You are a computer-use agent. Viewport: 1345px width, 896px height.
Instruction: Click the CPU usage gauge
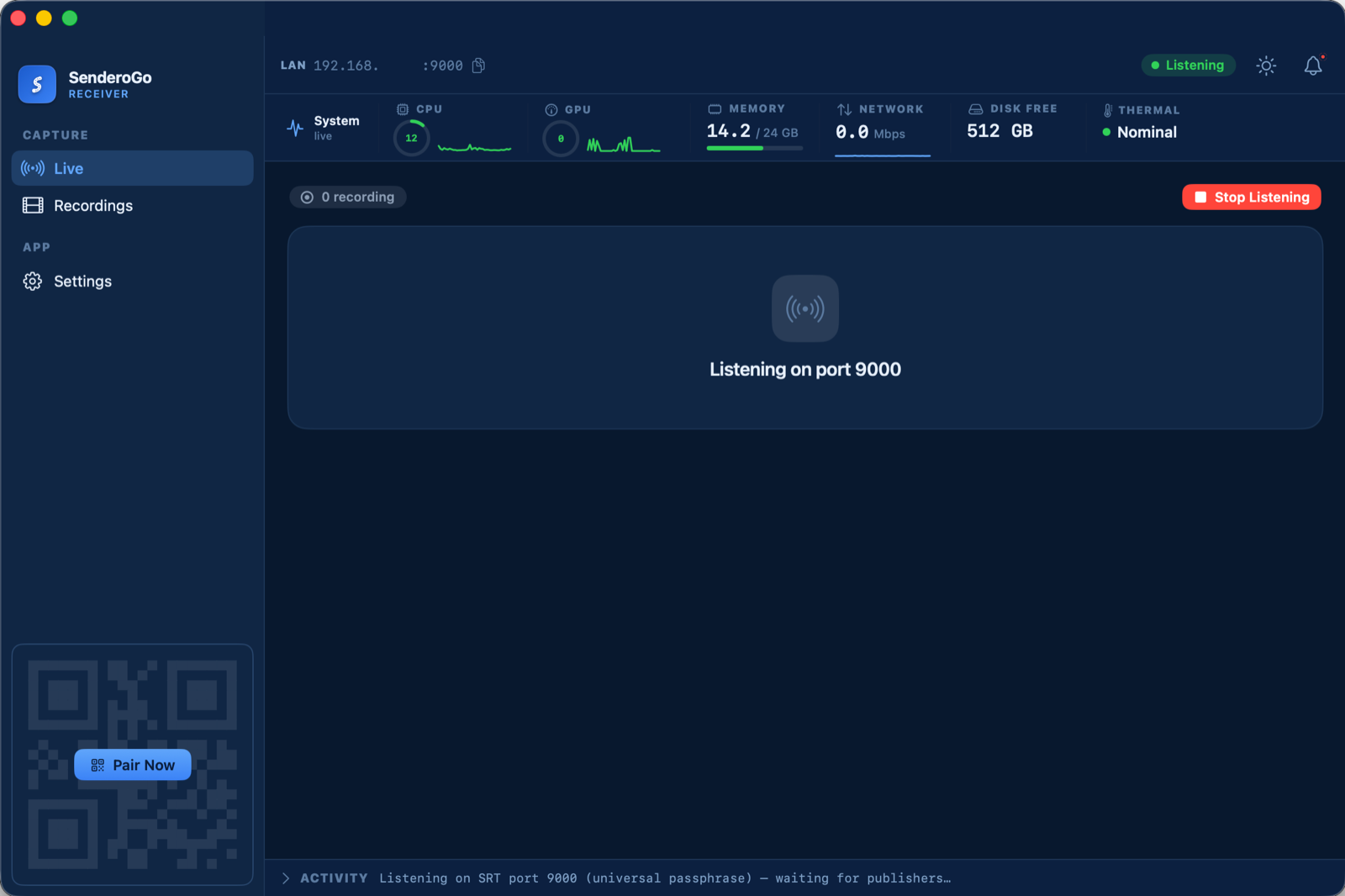411,138
